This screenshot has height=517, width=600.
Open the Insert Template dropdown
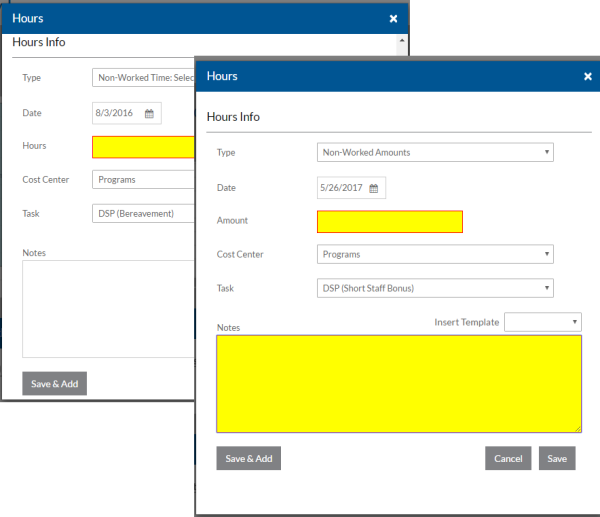pos(543,322)
